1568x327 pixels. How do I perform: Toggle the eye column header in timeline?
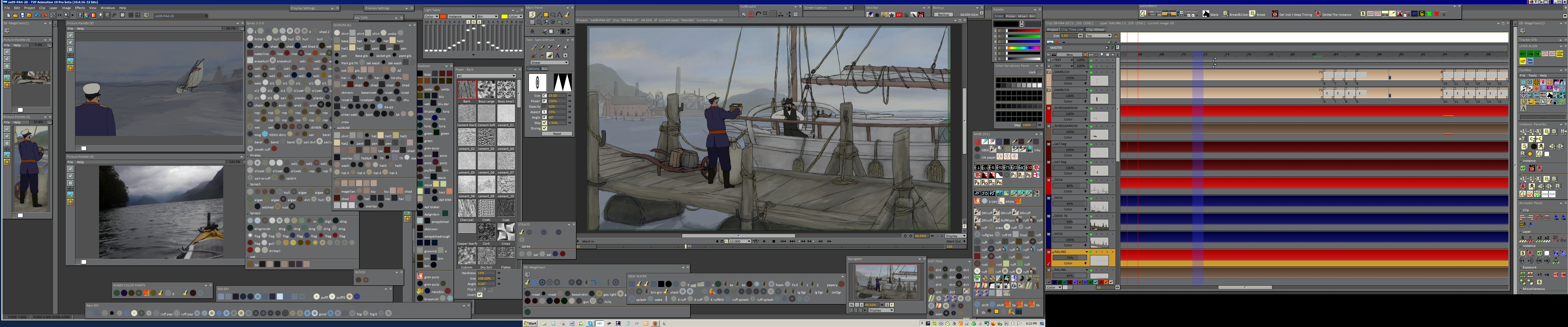[1091, 55]
